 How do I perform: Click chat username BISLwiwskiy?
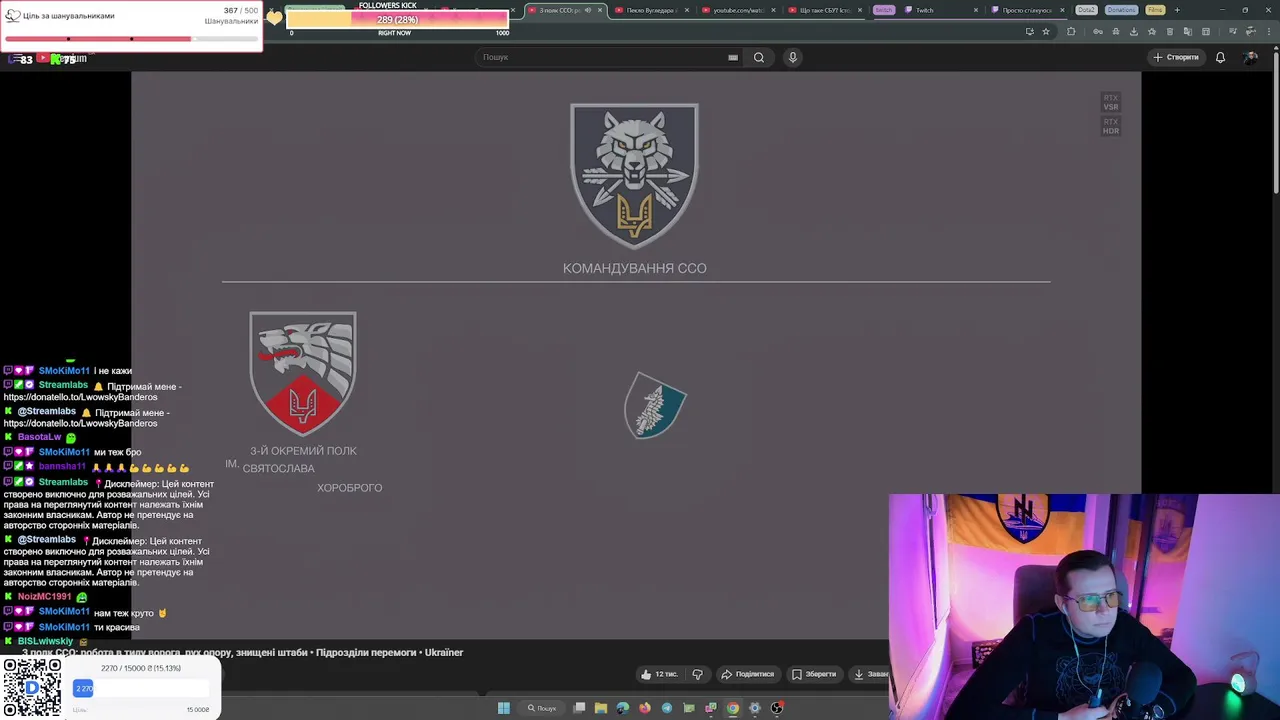coord(46,641)
